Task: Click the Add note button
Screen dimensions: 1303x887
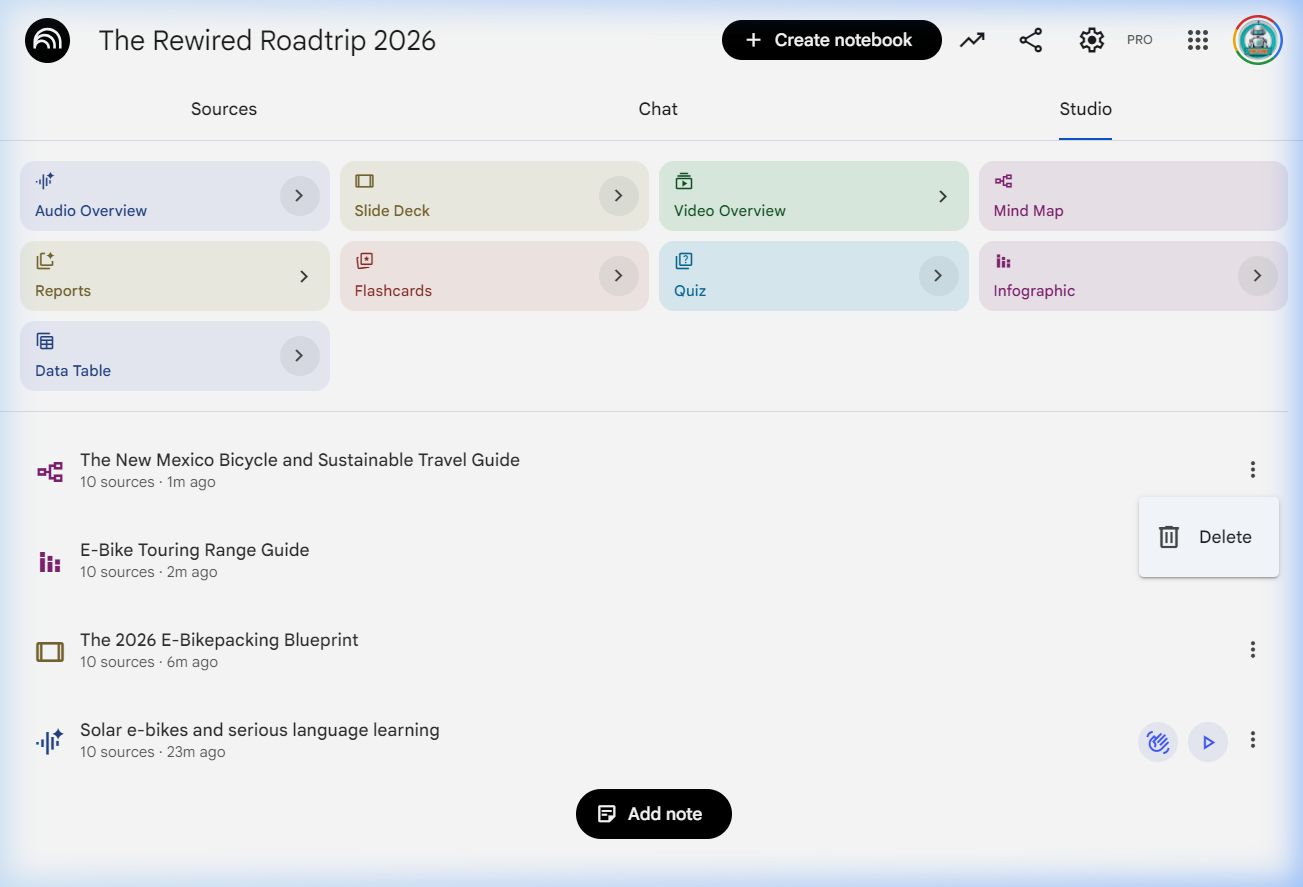Action: point(654,814)
